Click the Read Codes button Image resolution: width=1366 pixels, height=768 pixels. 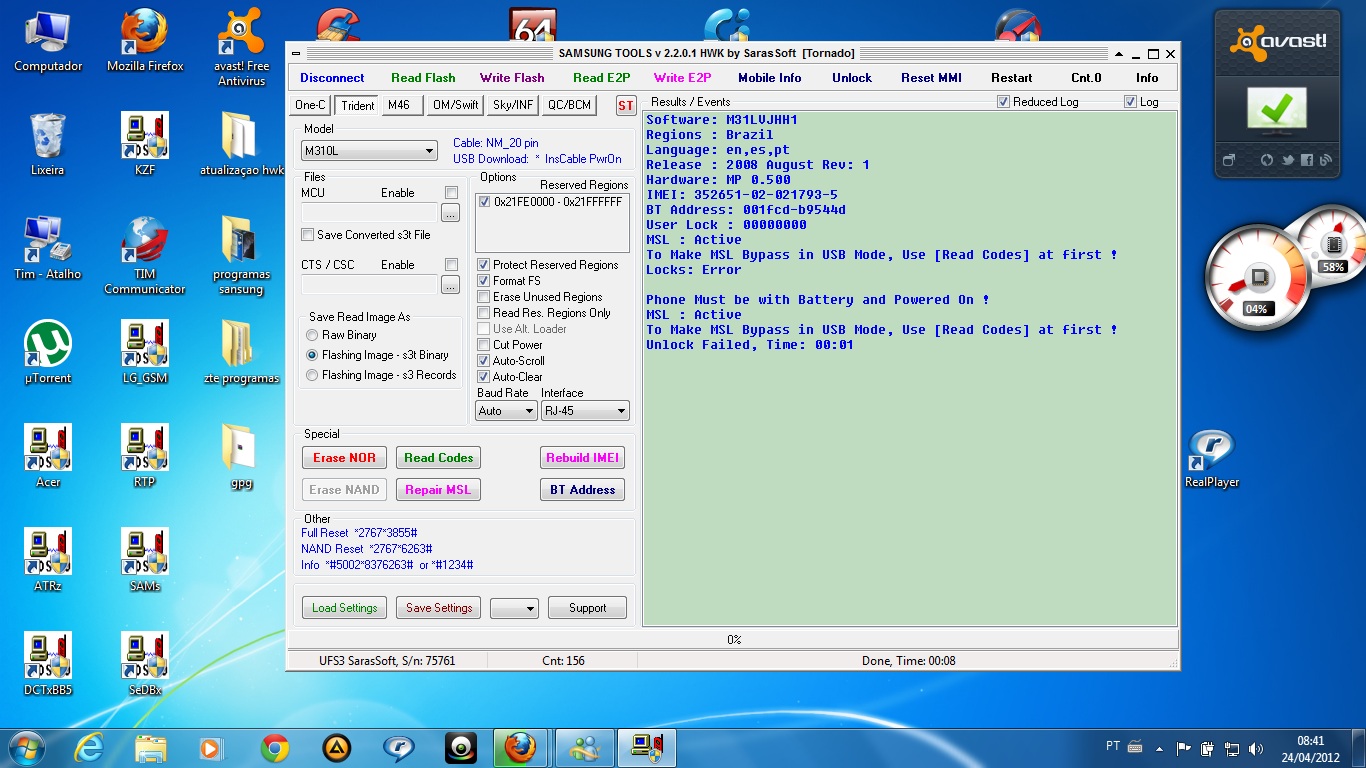438,458
